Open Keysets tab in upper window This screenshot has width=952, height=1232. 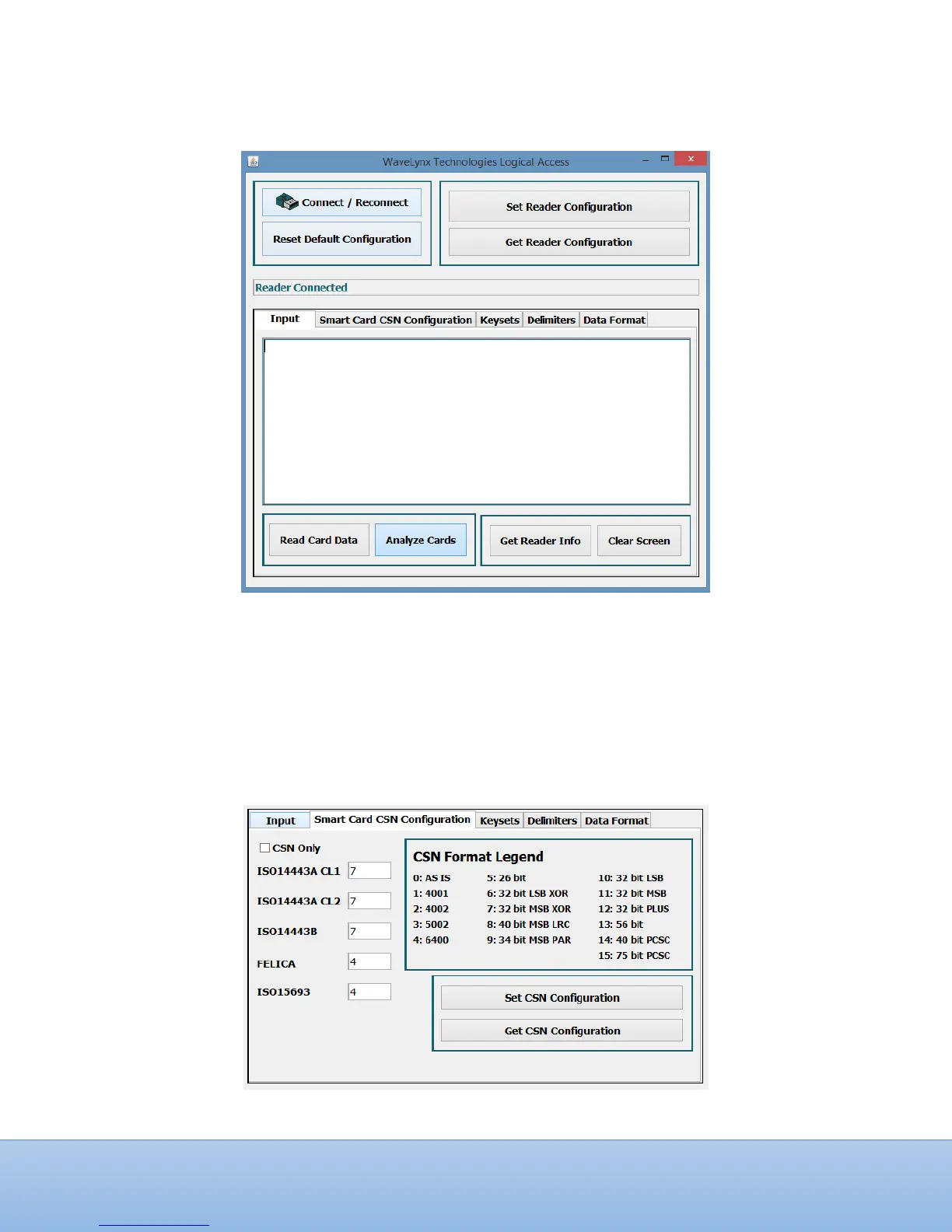tap(499, 320)
